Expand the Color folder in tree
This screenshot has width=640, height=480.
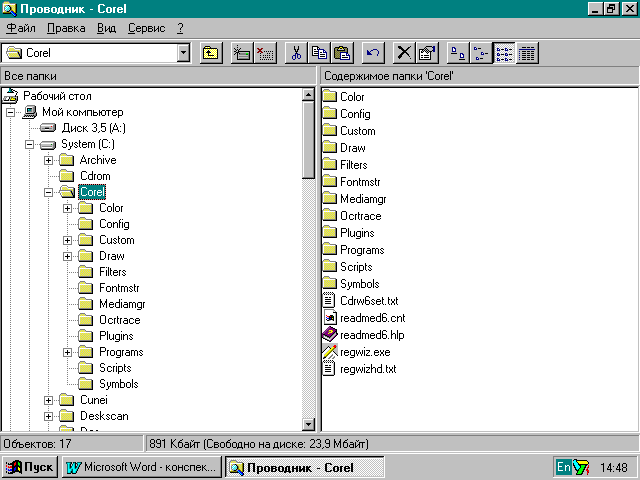point(67,209)
